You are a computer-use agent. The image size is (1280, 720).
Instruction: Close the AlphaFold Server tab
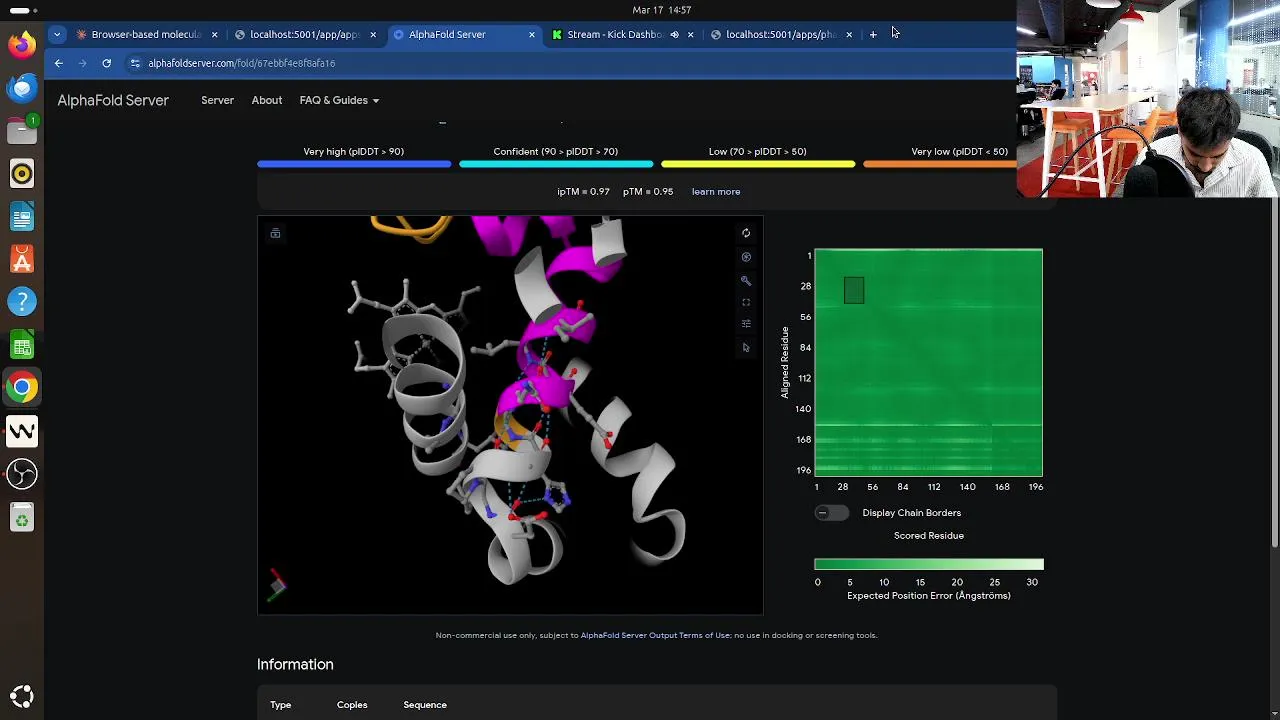[x=531, y=34]
